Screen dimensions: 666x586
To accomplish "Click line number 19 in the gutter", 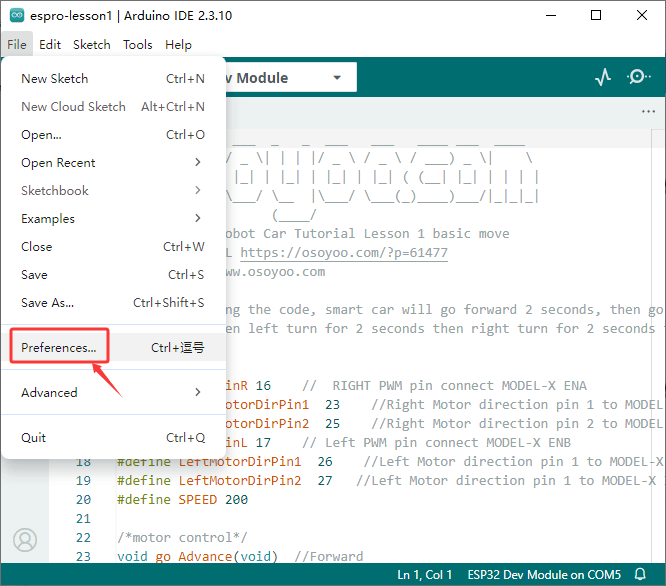I will pyautogui.click(x=83, y=481).
